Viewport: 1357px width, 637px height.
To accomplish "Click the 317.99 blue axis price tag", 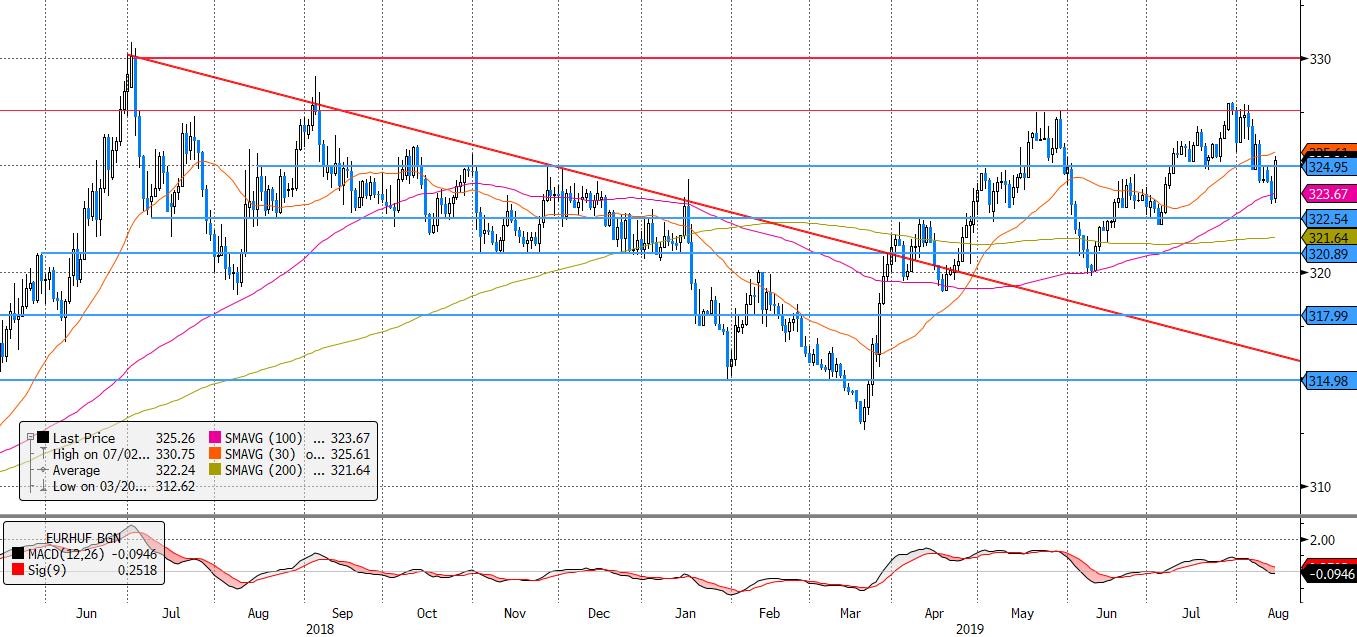I will pos(1328,316).
